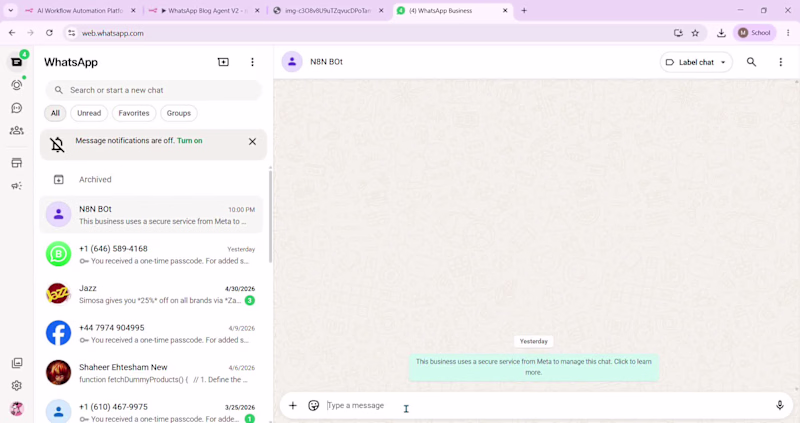Open the conversation menu dots in header
The height and width of the screenshot is (423, 800).
(x=780, y=62)
